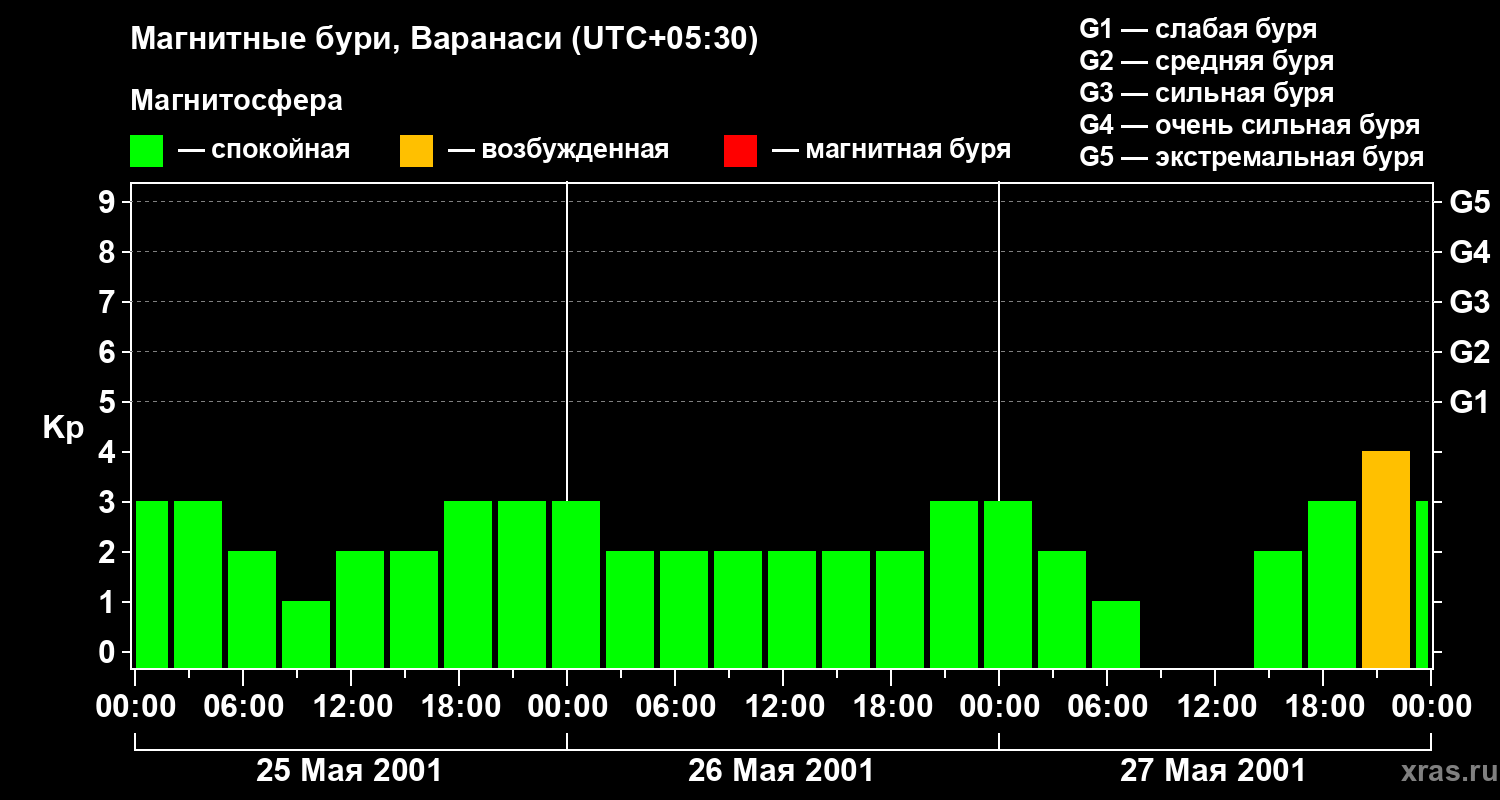Viewport: 1500px width, 800px height.
Task: Click the red 'магнитная буря' legend swatch
Action: coord(741,151)
